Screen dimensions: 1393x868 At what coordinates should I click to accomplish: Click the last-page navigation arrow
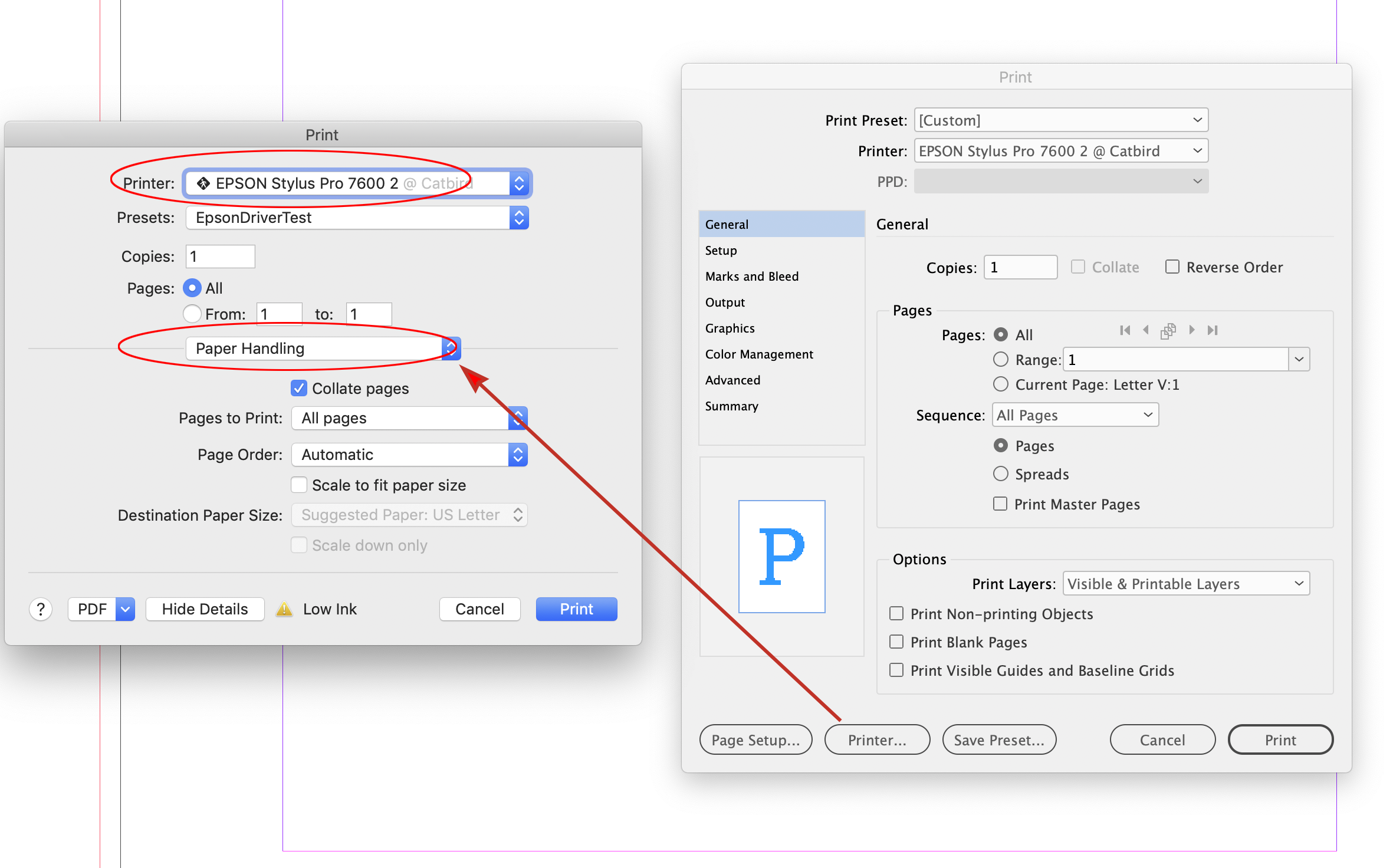coord(1213,330)
